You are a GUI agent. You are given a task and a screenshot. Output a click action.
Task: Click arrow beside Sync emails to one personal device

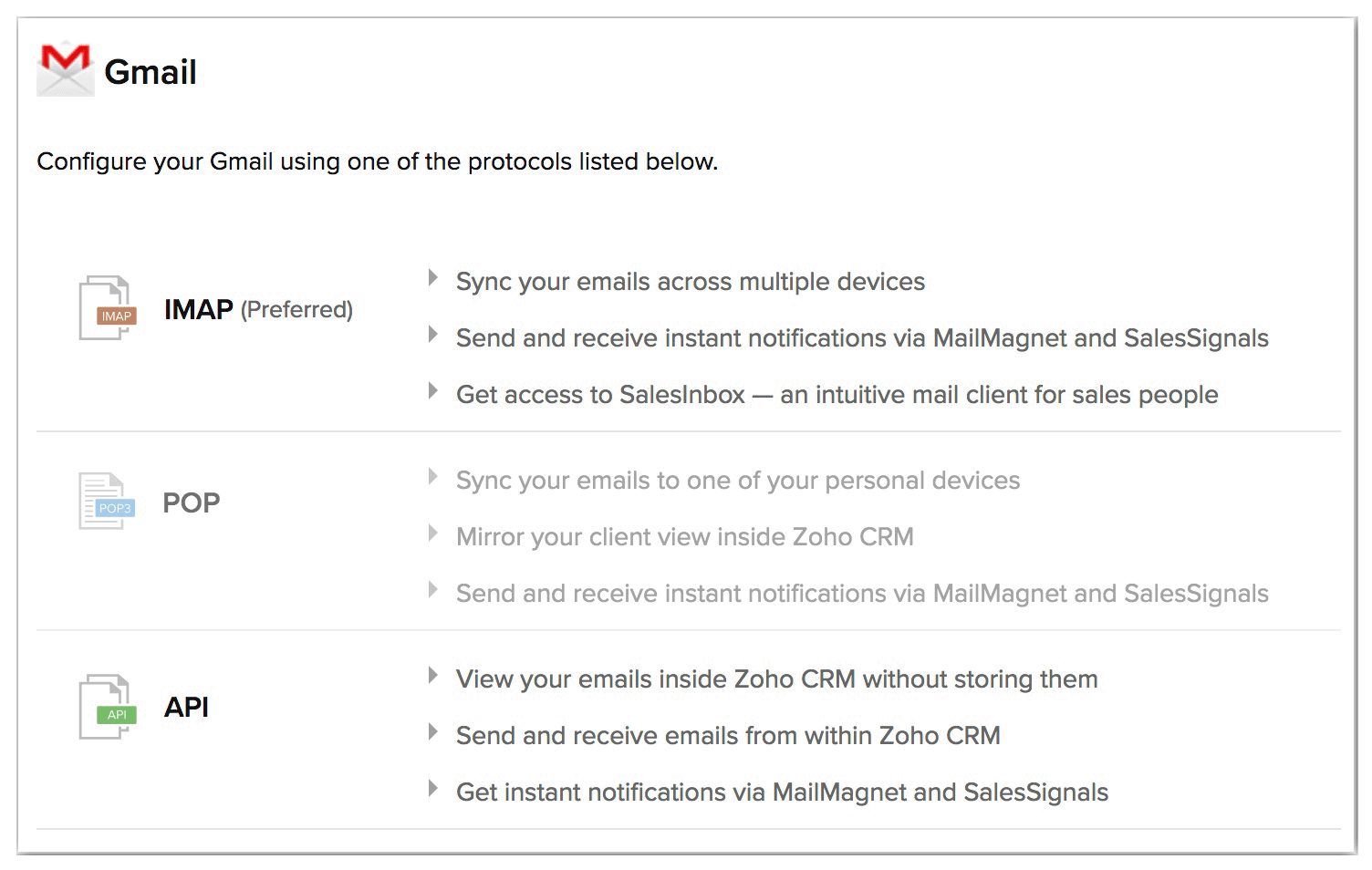click(433, 477)
